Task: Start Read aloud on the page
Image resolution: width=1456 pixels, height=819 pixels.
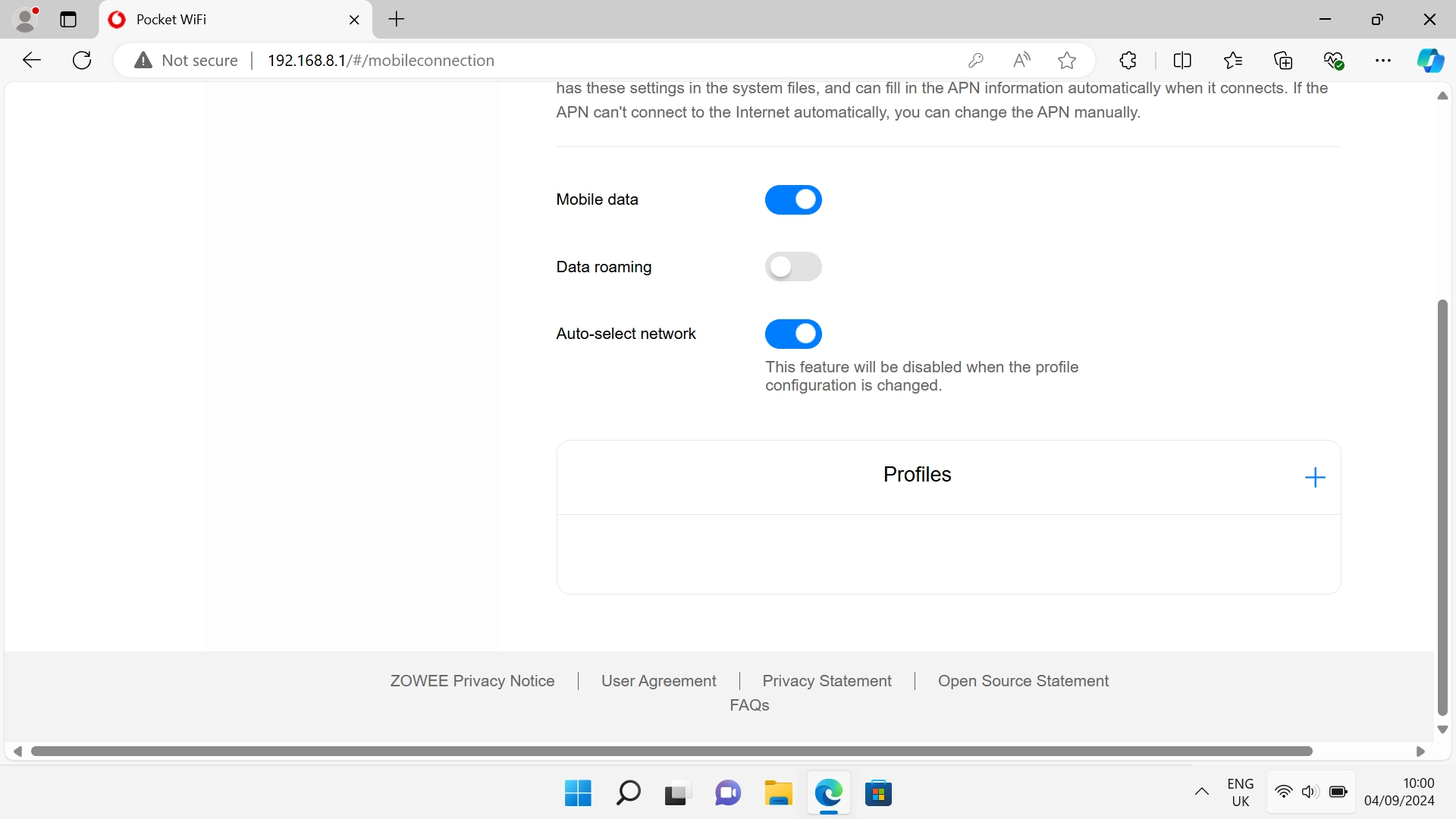Action: click(1021, 60)
